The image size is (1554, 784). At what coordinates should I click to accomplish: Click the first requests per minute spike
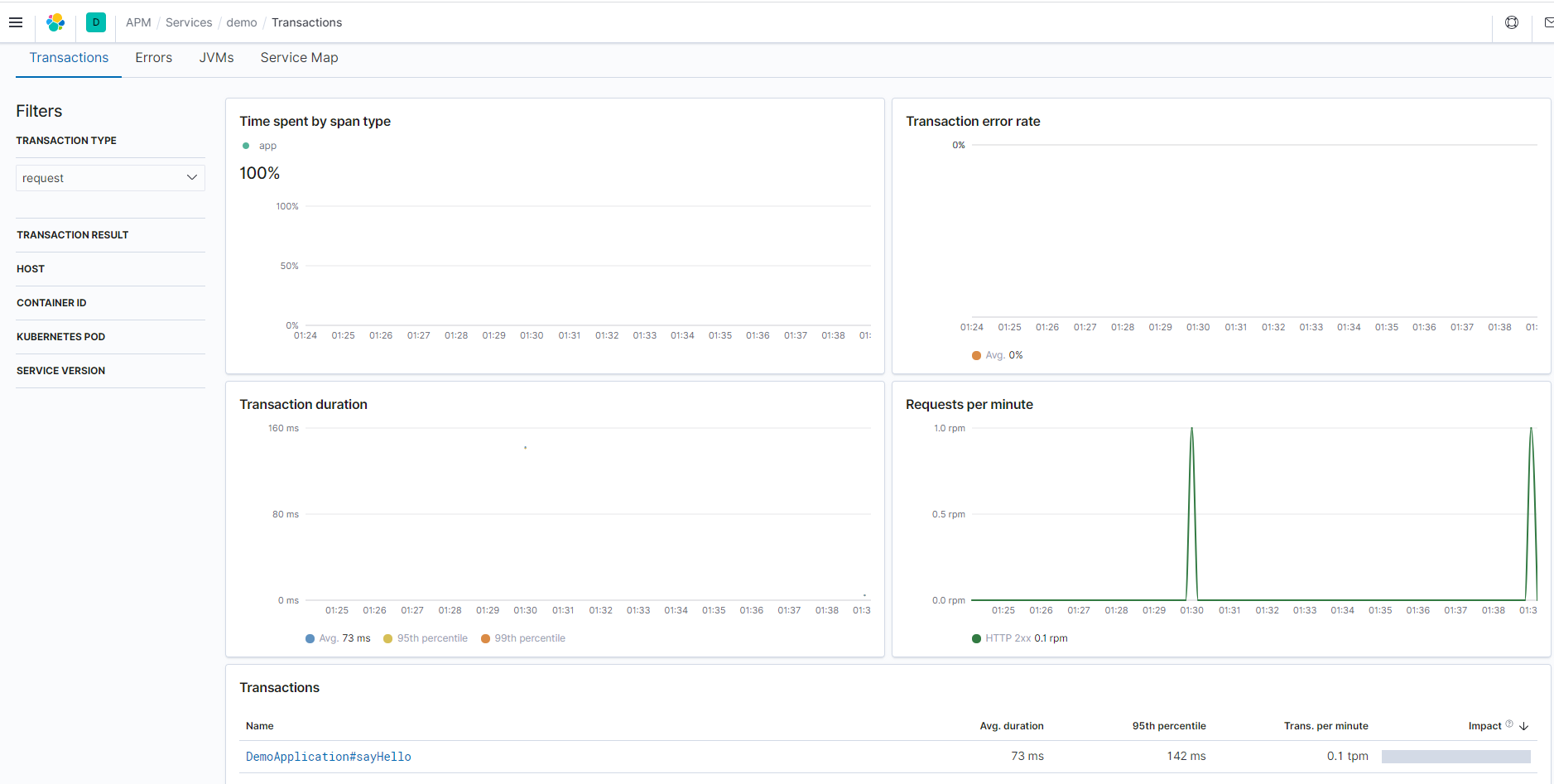1192,513
